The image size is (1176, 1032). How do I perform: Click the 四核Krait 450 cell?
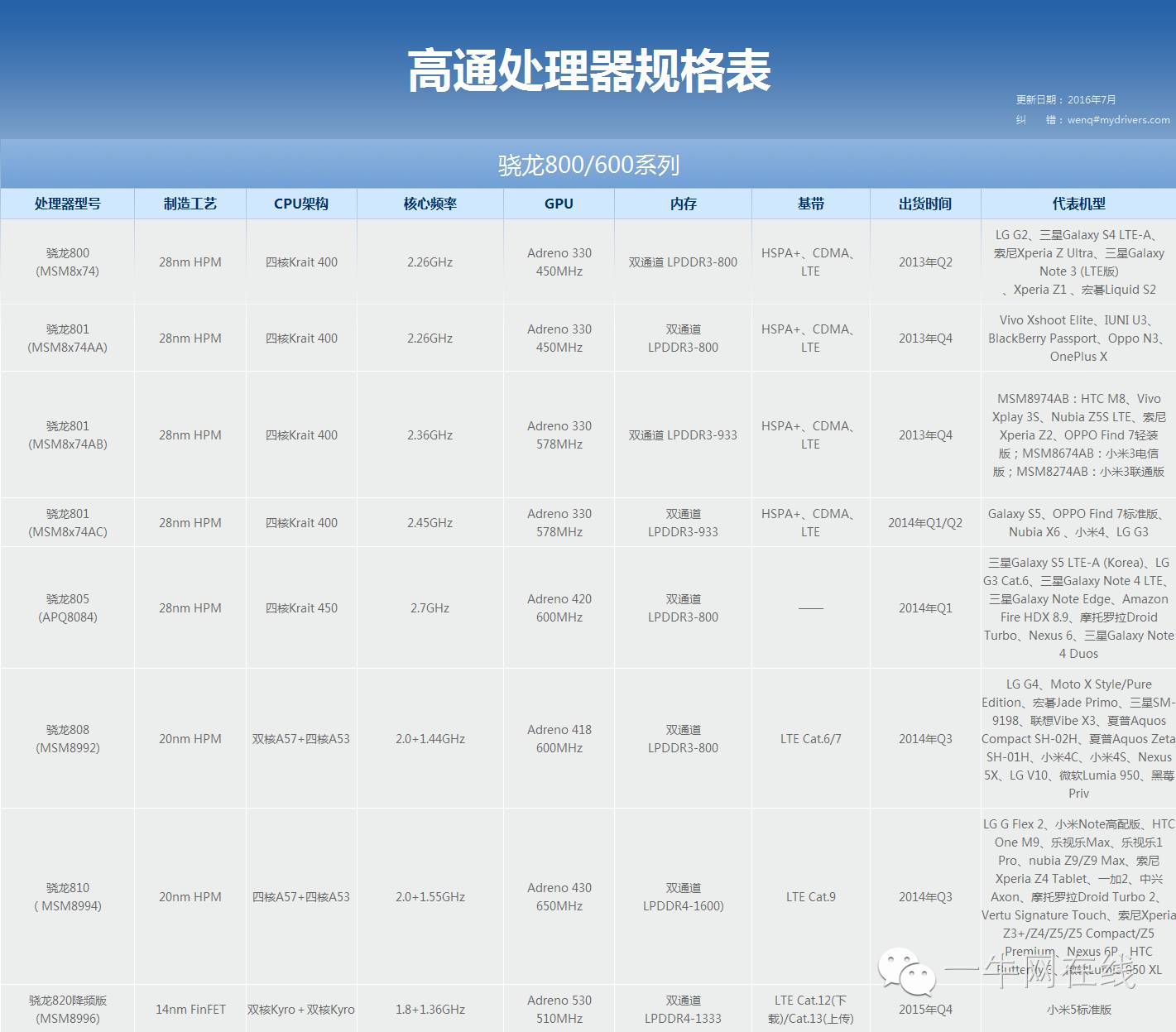(x=301, y=608)
